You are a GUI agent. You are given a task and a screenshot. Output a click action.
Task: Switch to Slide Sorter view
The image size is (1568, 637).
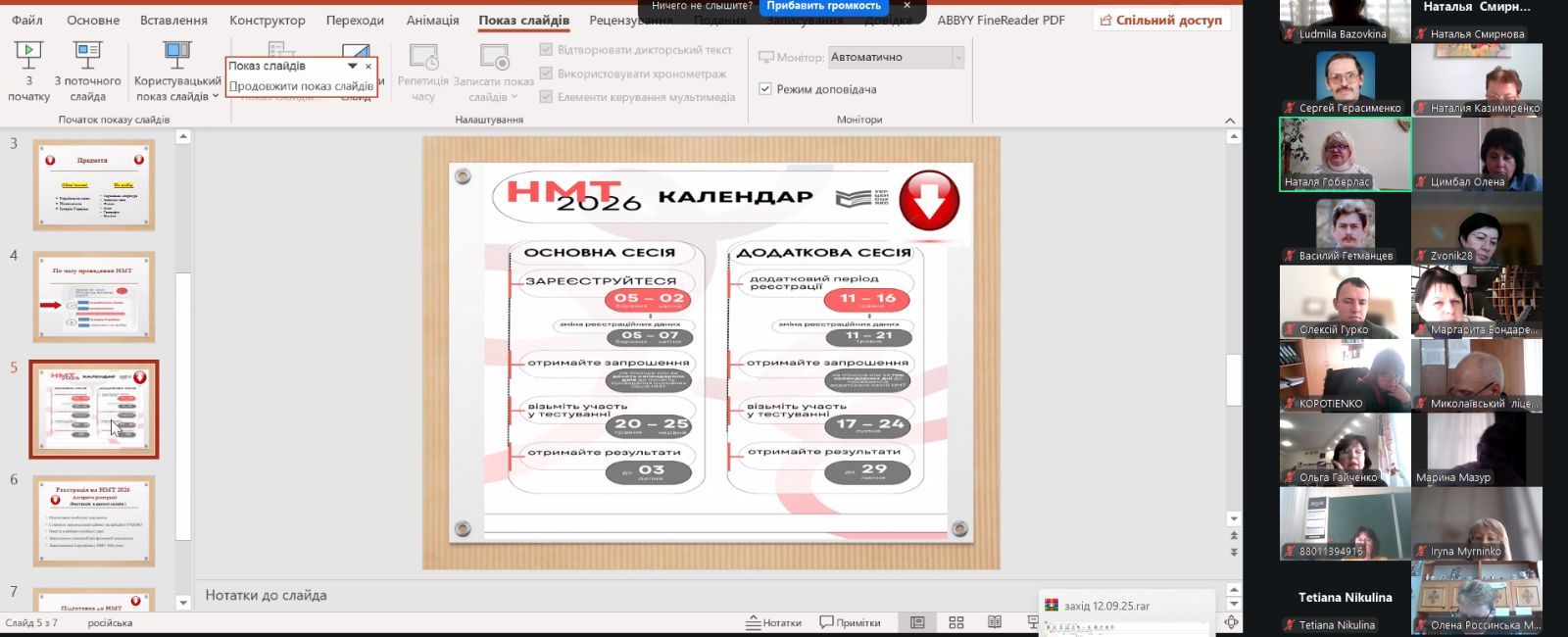[x=956, y=622]
